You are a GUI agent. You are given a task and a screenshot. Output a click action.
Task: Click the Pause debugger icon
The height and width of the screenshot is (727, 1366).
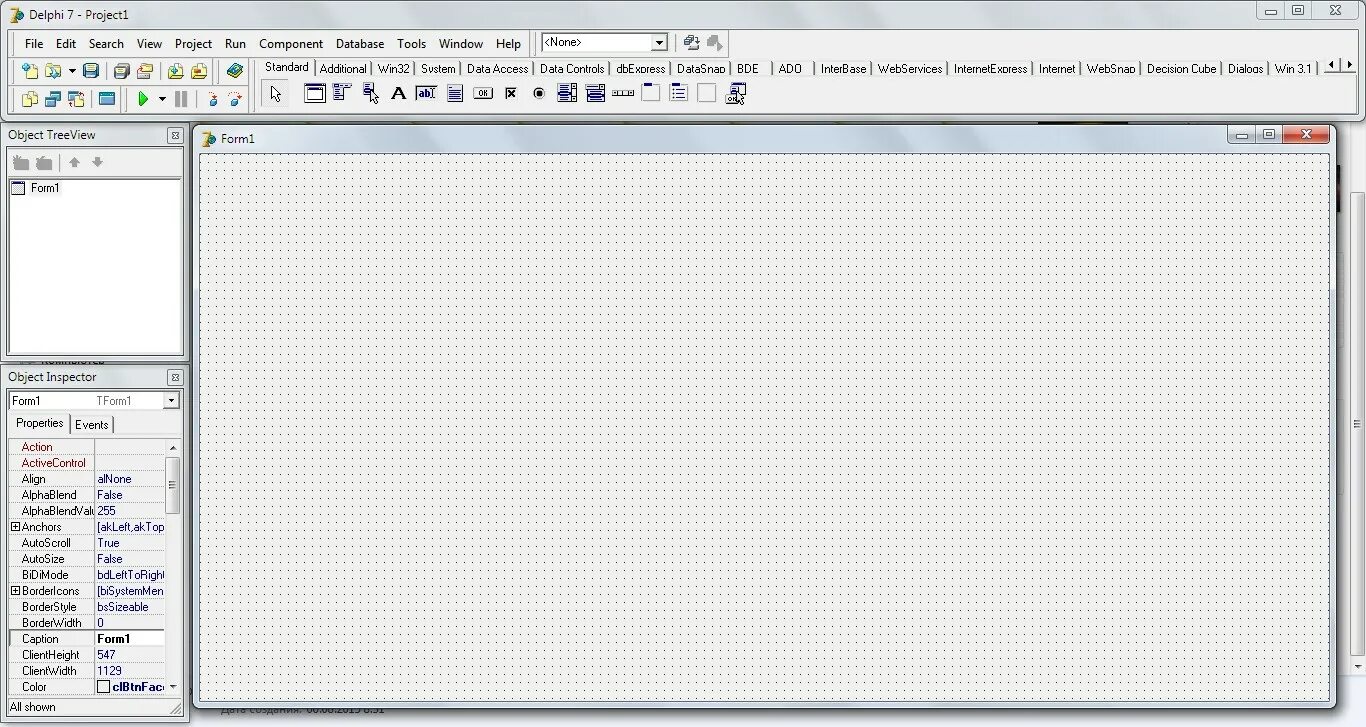(181, 99)
